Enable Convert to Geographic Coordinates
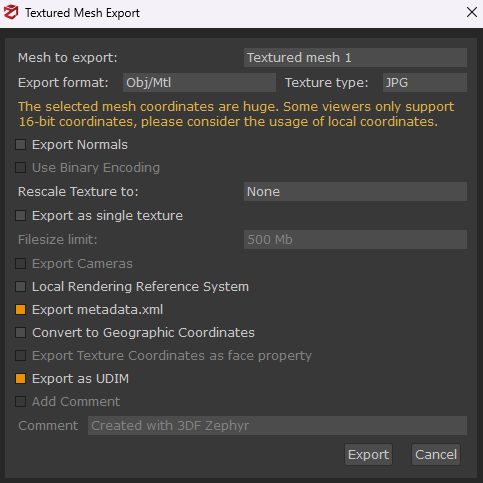This screenshot has width=483, height=483. click(x=21, y=333)
